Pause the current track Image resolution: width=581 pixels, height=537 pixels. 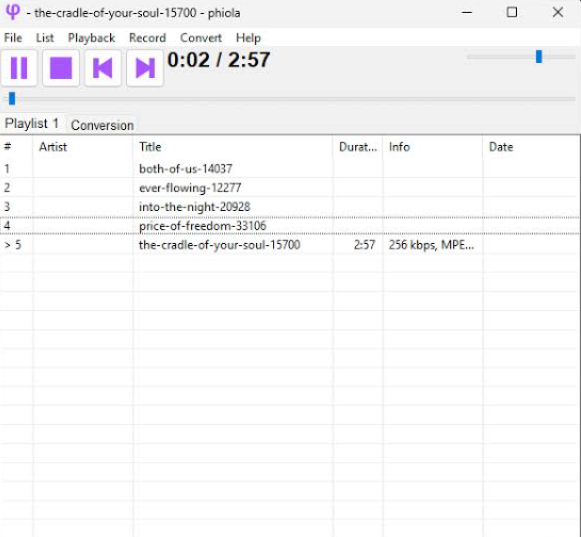[19, 68]
